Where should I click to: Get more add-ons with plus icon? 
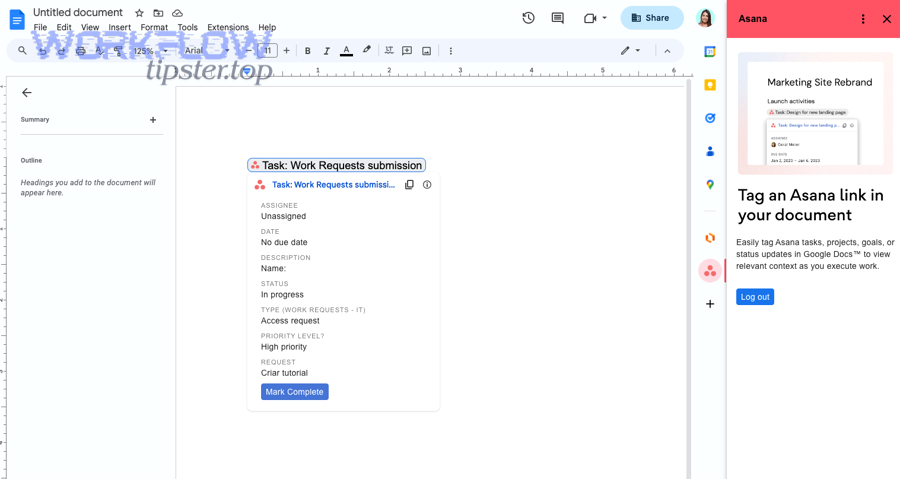pos(710,304)
